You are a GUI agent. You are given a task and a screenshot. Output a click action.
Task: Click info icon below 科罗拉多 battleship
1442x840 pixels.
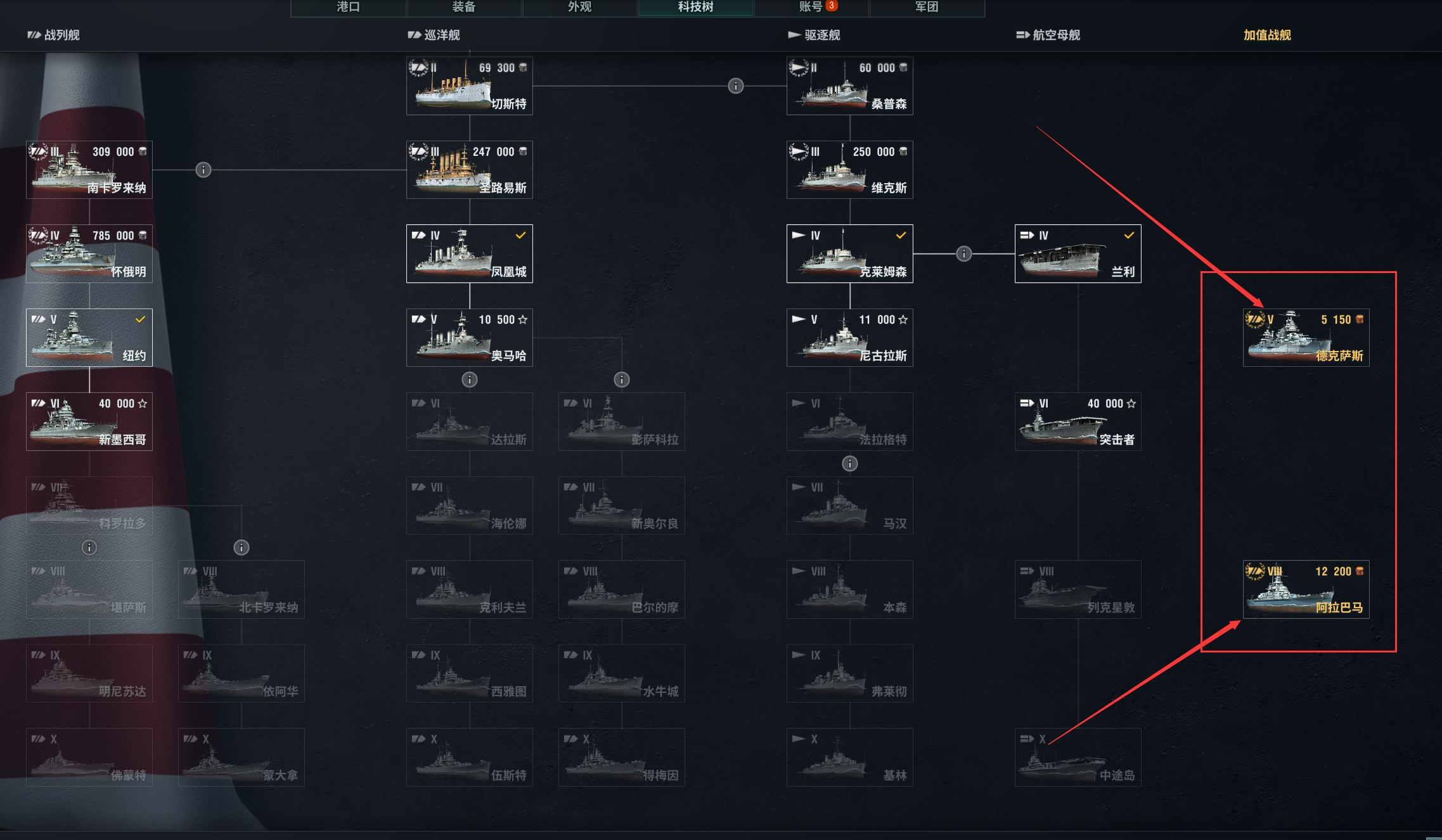89,547
